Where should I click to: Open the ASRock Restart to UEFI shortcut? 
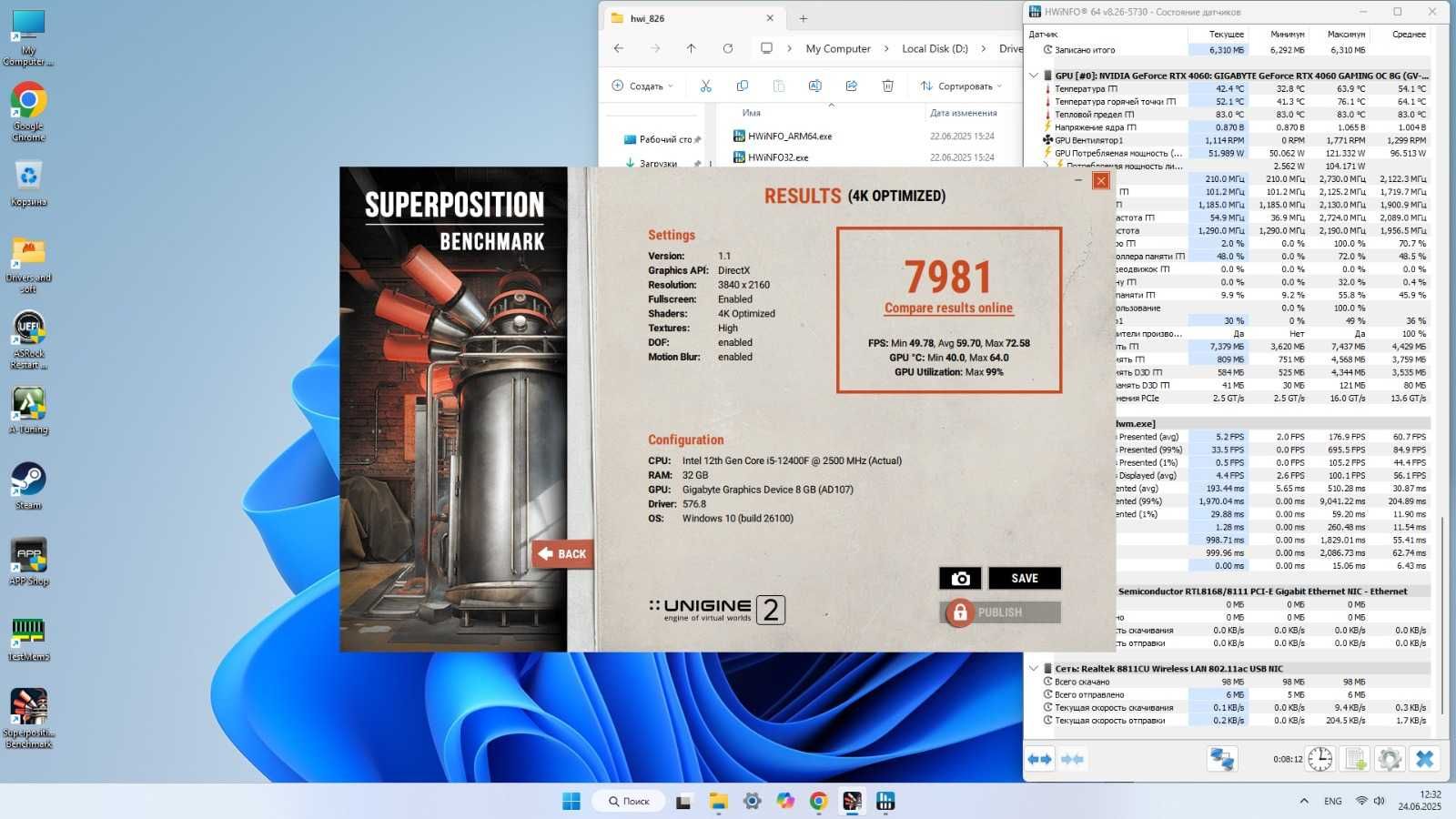tap(28, 340)
